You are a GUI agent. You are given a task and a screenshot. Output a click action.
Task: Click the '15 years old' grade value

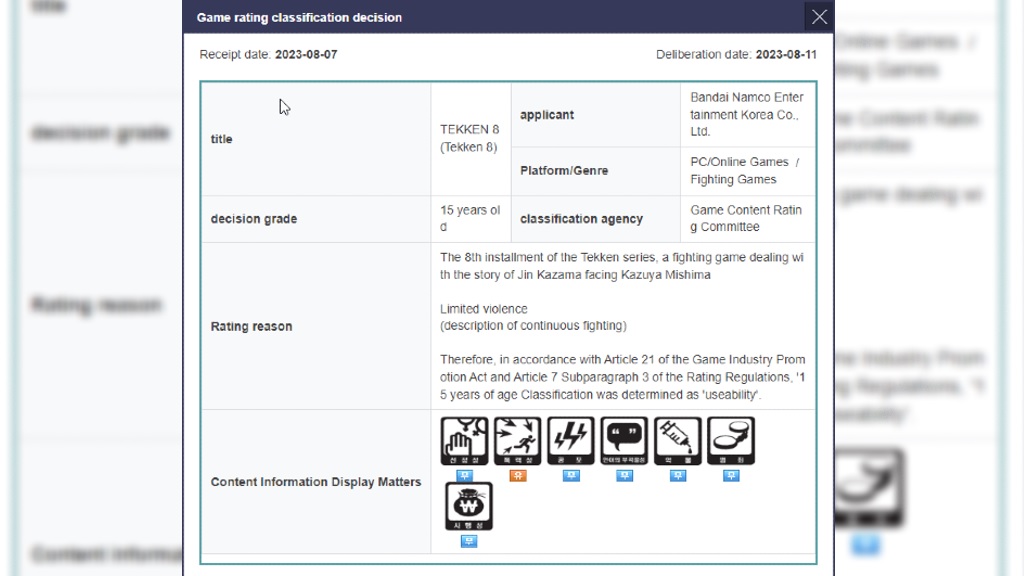[x=470, y=219]
